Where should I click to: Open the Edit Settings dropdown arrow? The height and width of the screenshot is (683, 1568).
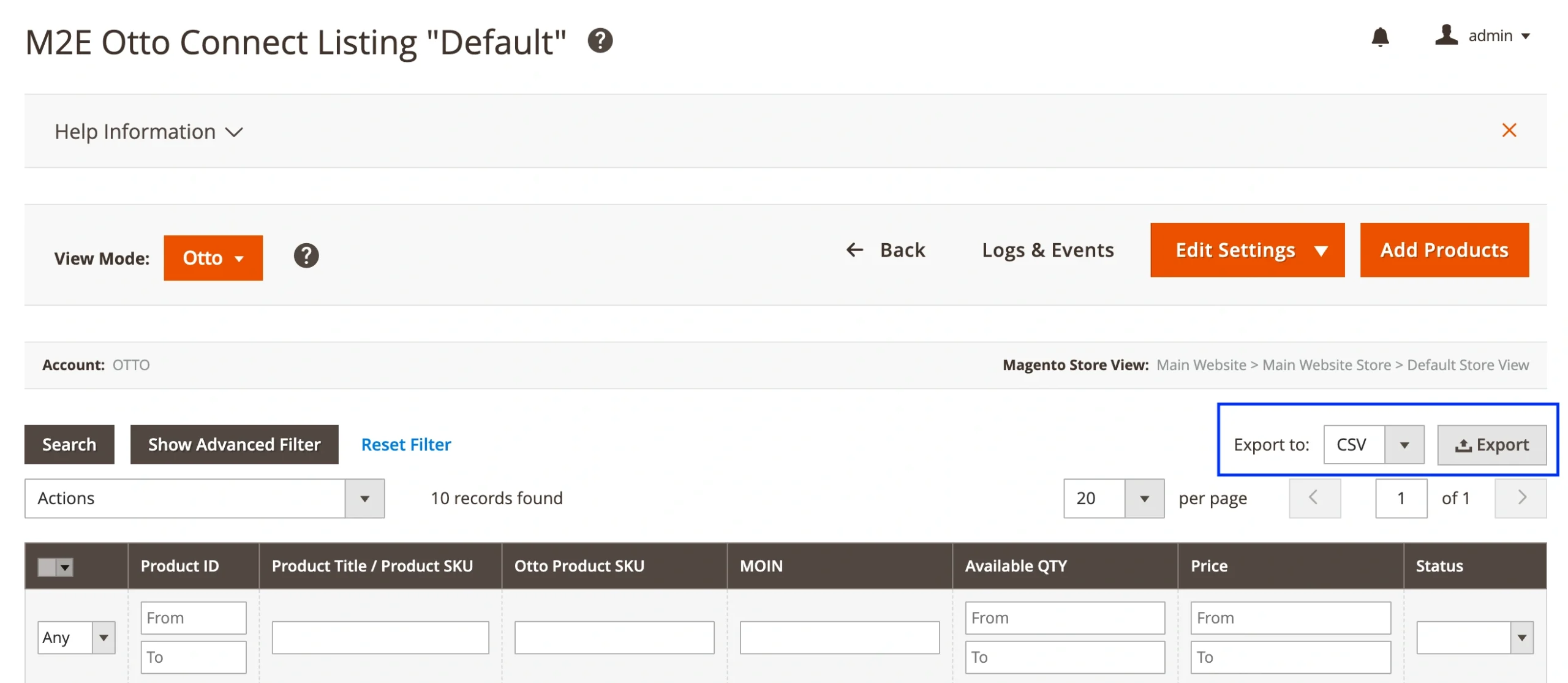(x=1321, y=251)
